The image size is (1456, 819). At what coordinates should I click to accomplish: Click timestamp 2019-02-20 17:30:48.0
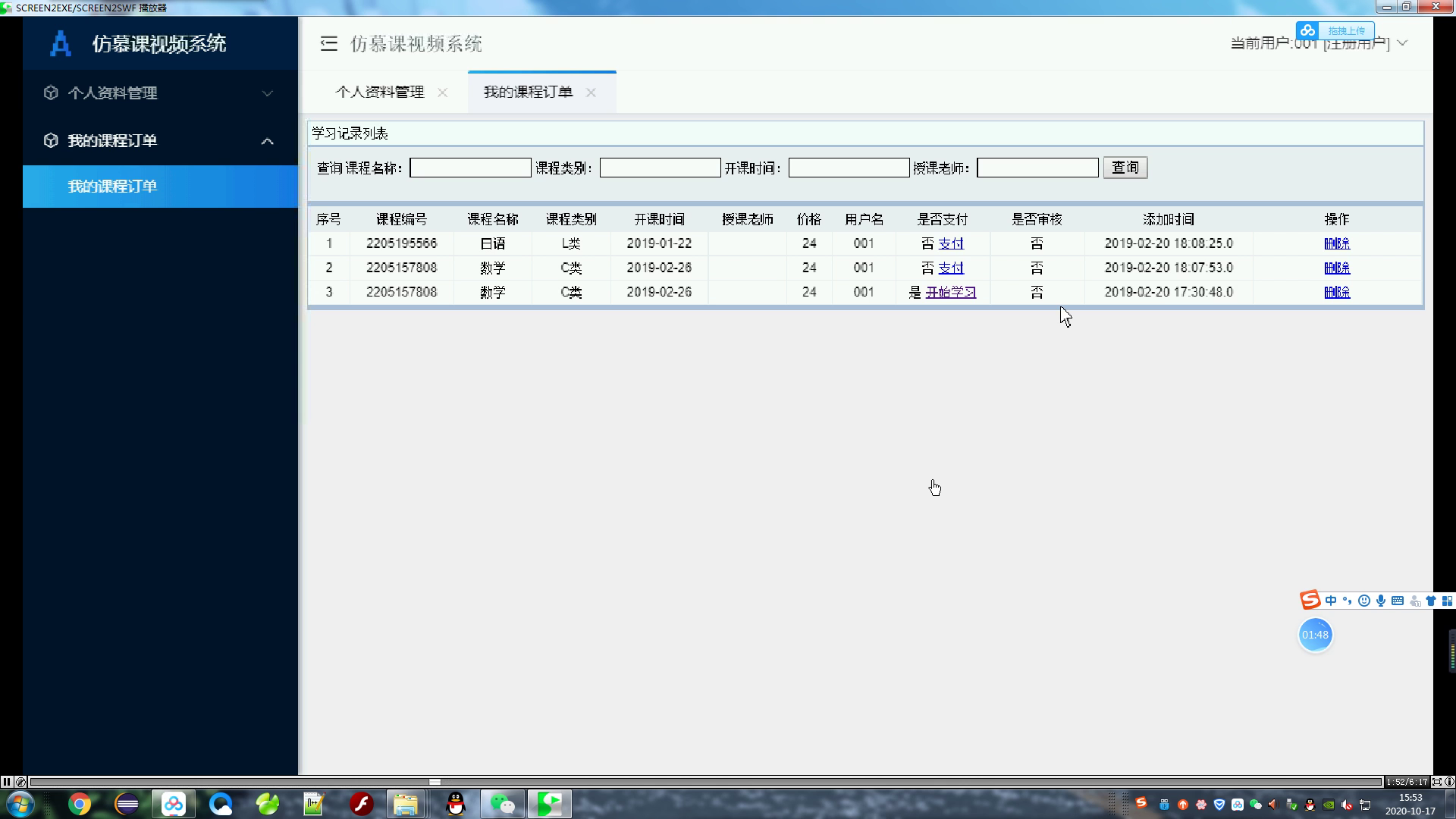[1169, 292]
